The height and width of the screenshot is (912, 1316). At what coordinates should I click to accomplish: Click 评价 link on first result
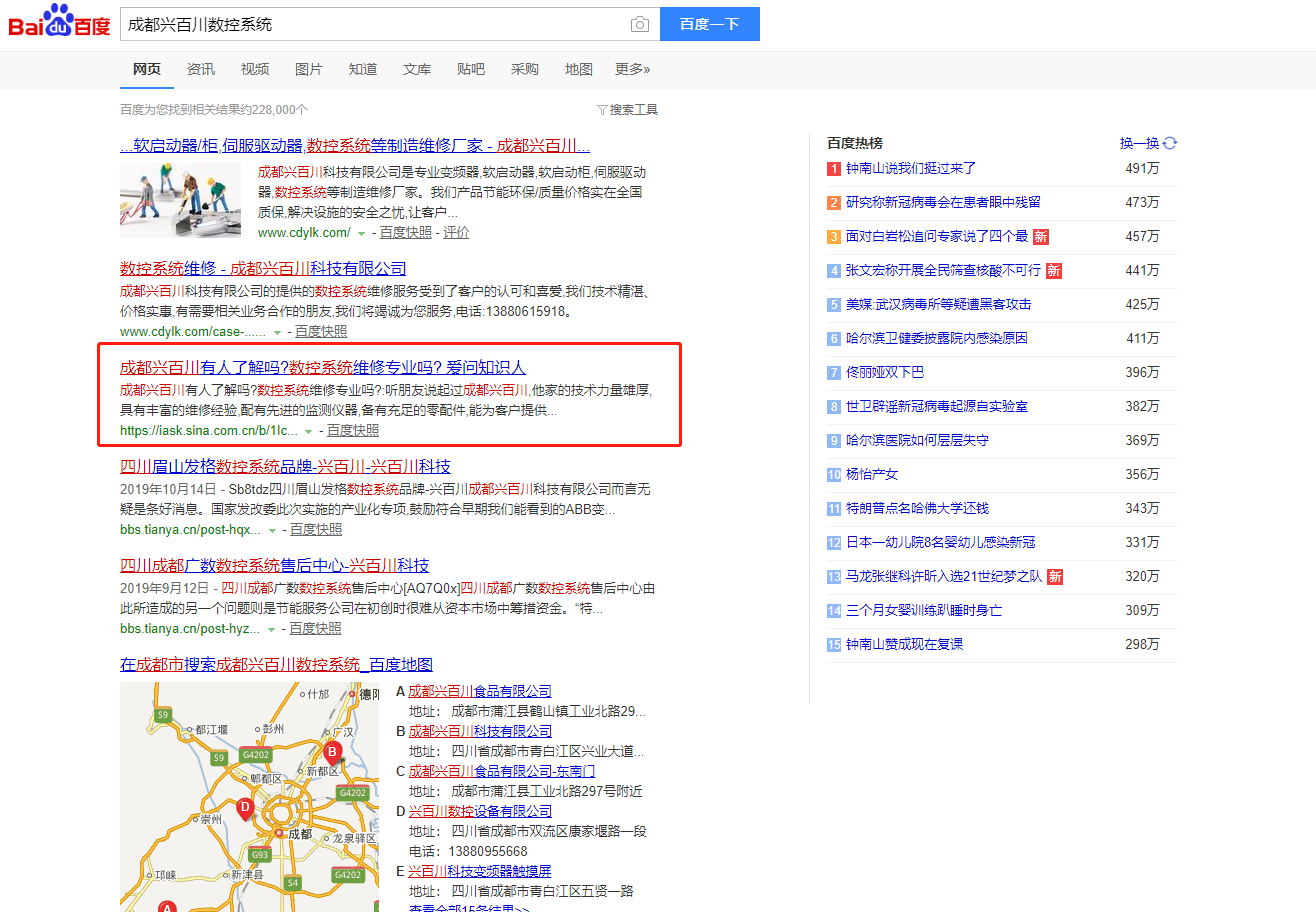click(456, 232)
